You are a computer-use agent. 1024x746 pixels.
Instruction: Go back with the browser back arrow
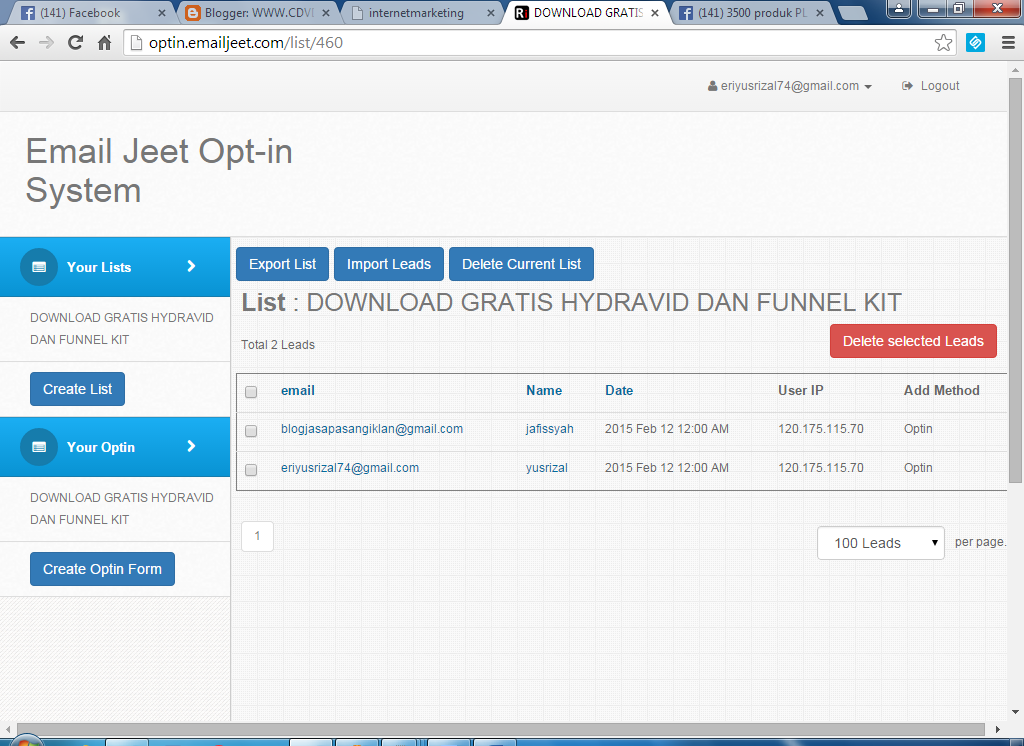click(18, 43)
